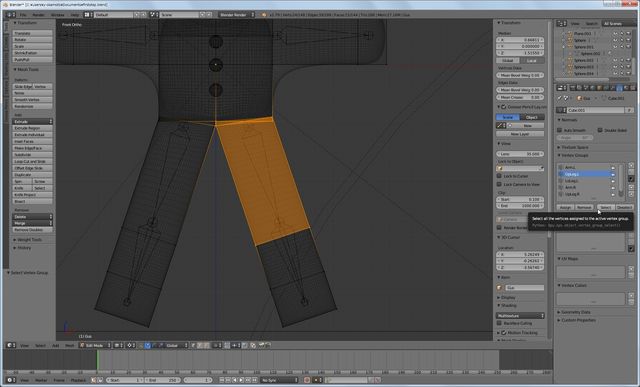Screen dimensions: 640x387
Task: Enable Lock to Cursor checkbox
Action: 499,176
